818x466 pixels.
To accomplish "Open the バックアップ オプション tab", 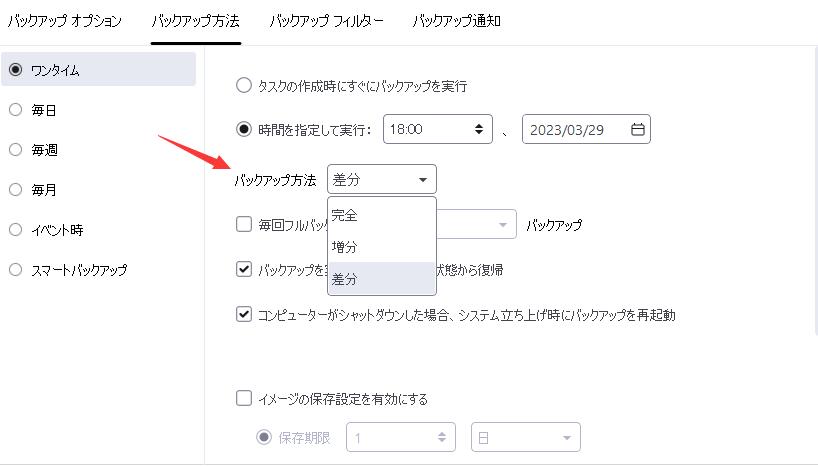I will (x=65, y=21).
